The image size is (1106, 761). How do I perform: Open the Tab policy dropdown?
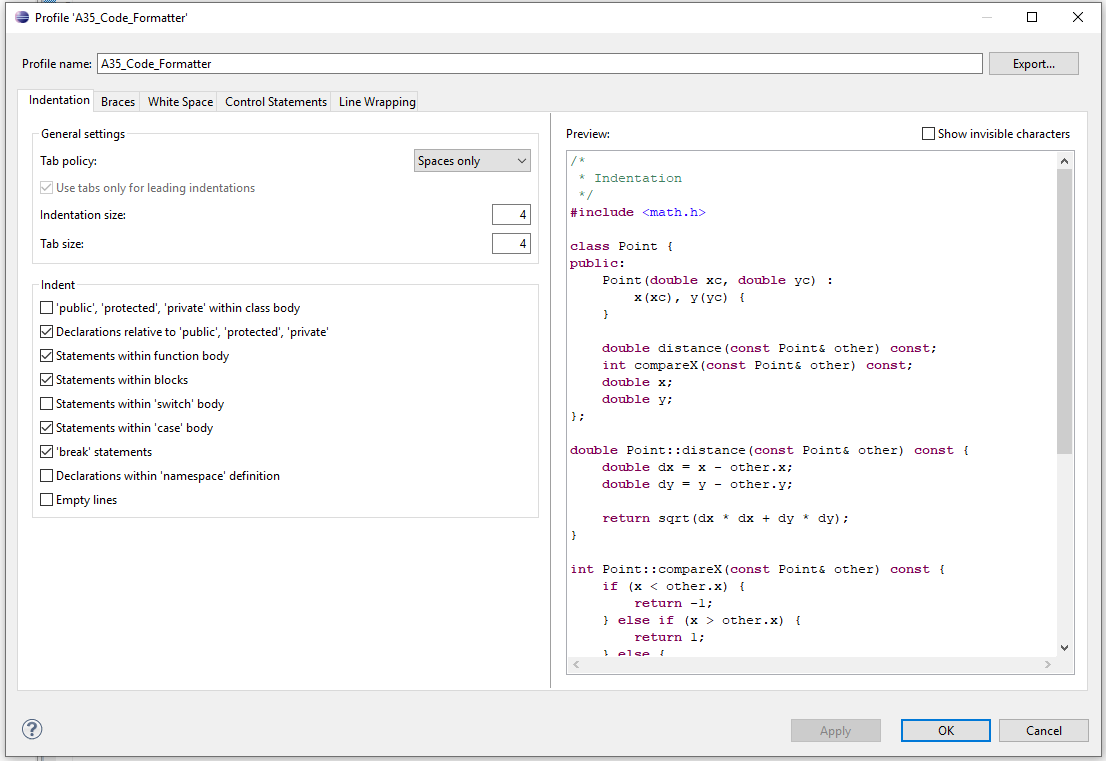pos(472,160)
